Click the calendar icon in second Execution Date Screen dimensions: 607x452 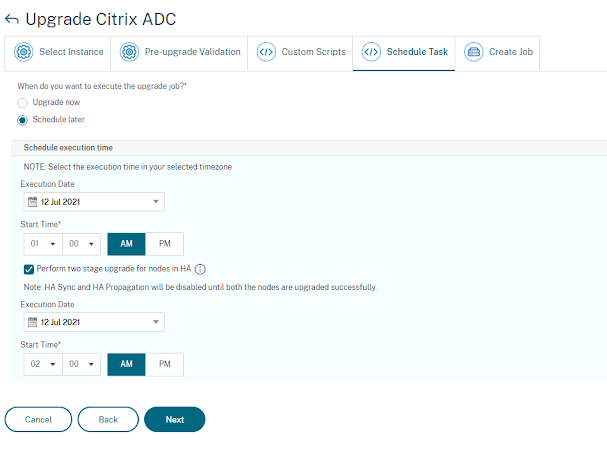pyautogui.click(x=33, y=322)
